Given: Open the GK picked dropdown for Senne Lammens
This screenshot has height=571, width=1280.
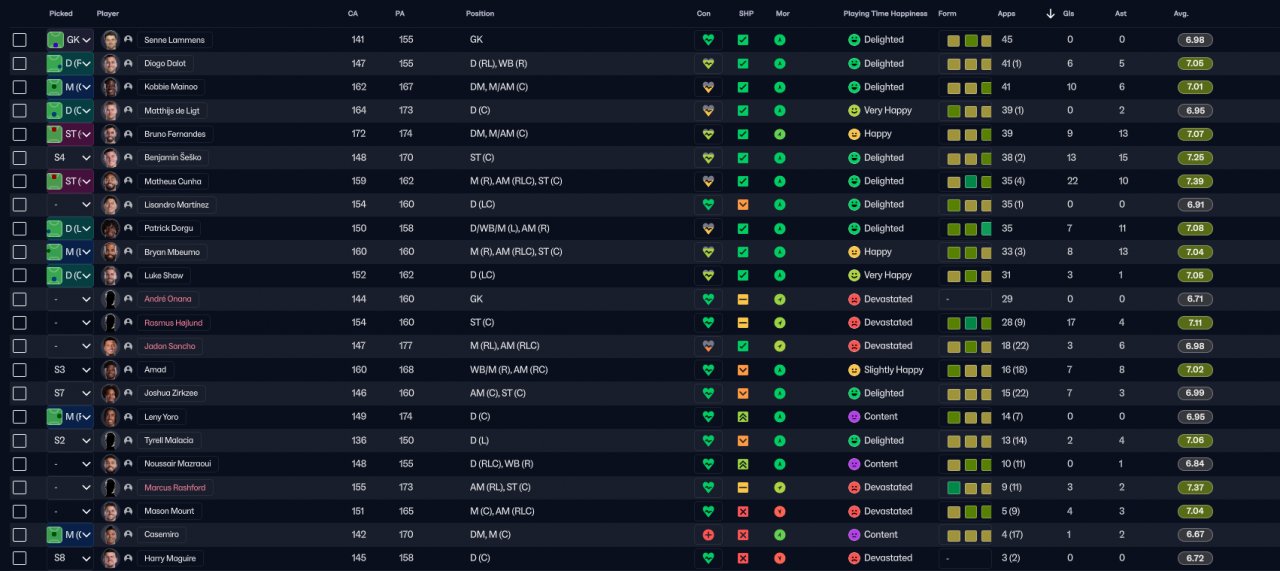Looking at the screenshot, I should pyautogui.click(x=70, y=40).
